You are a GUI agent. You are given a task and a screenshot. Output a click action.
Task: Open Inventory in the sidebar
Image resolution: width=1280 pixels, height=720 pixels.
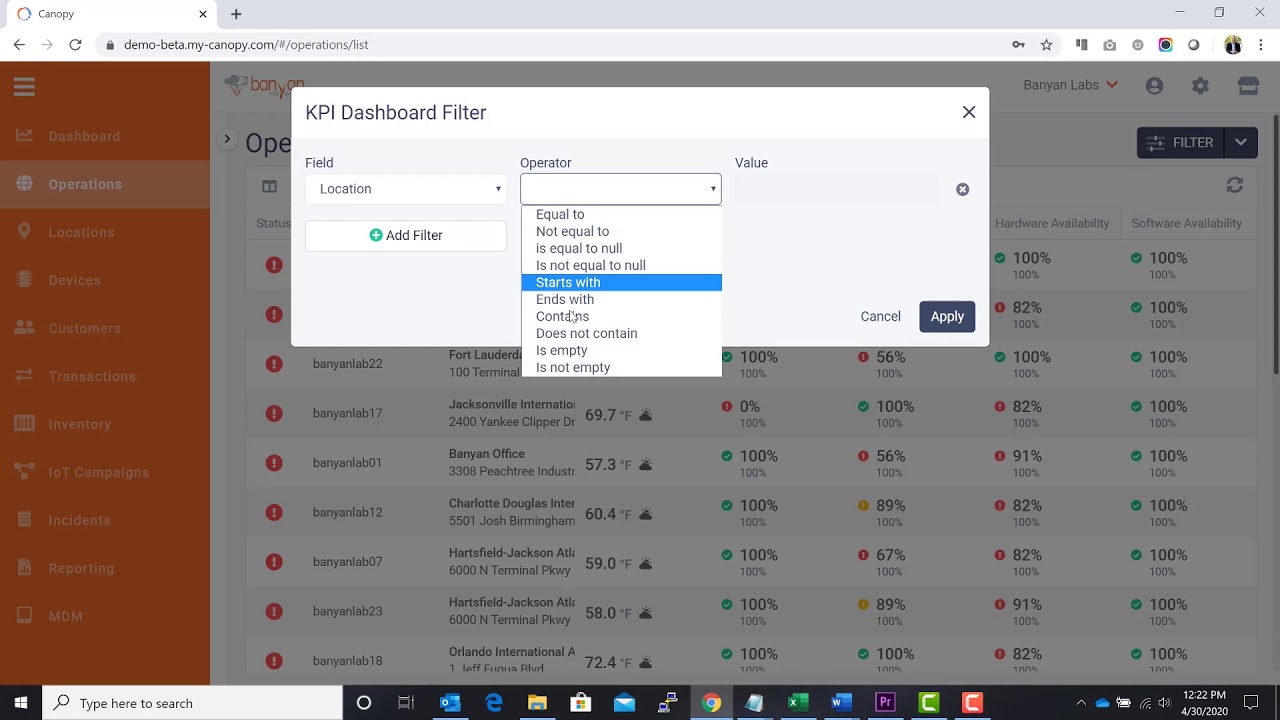click(80, 424)
